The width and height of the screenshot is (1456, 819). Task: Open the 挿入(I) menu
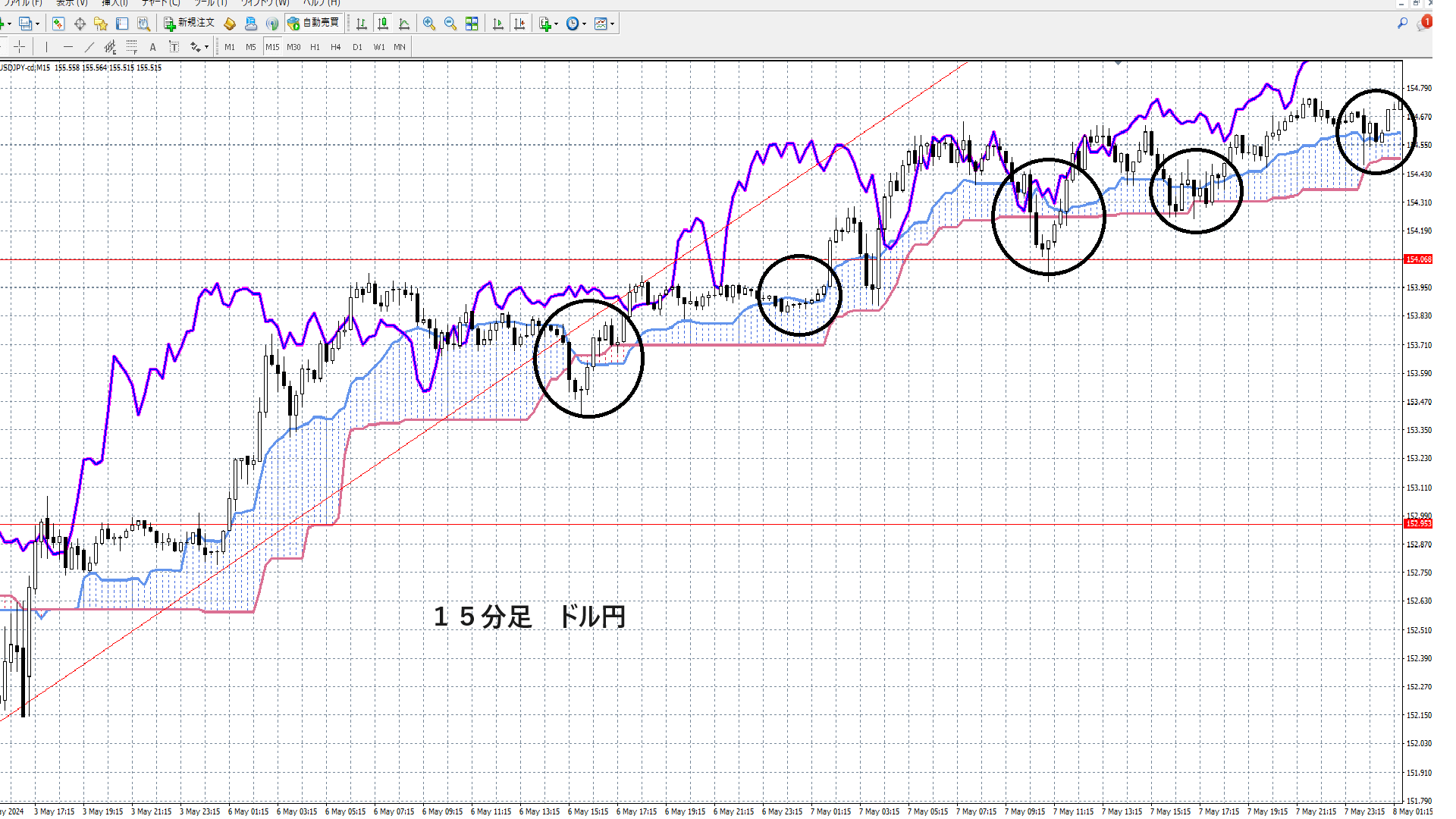click(115, 3)
